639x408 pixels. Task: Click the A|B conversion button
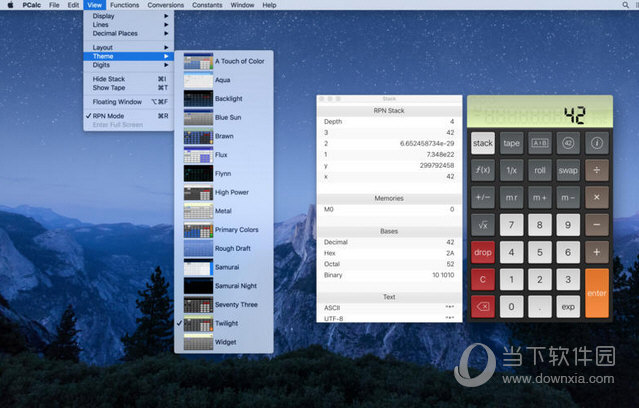540,143
